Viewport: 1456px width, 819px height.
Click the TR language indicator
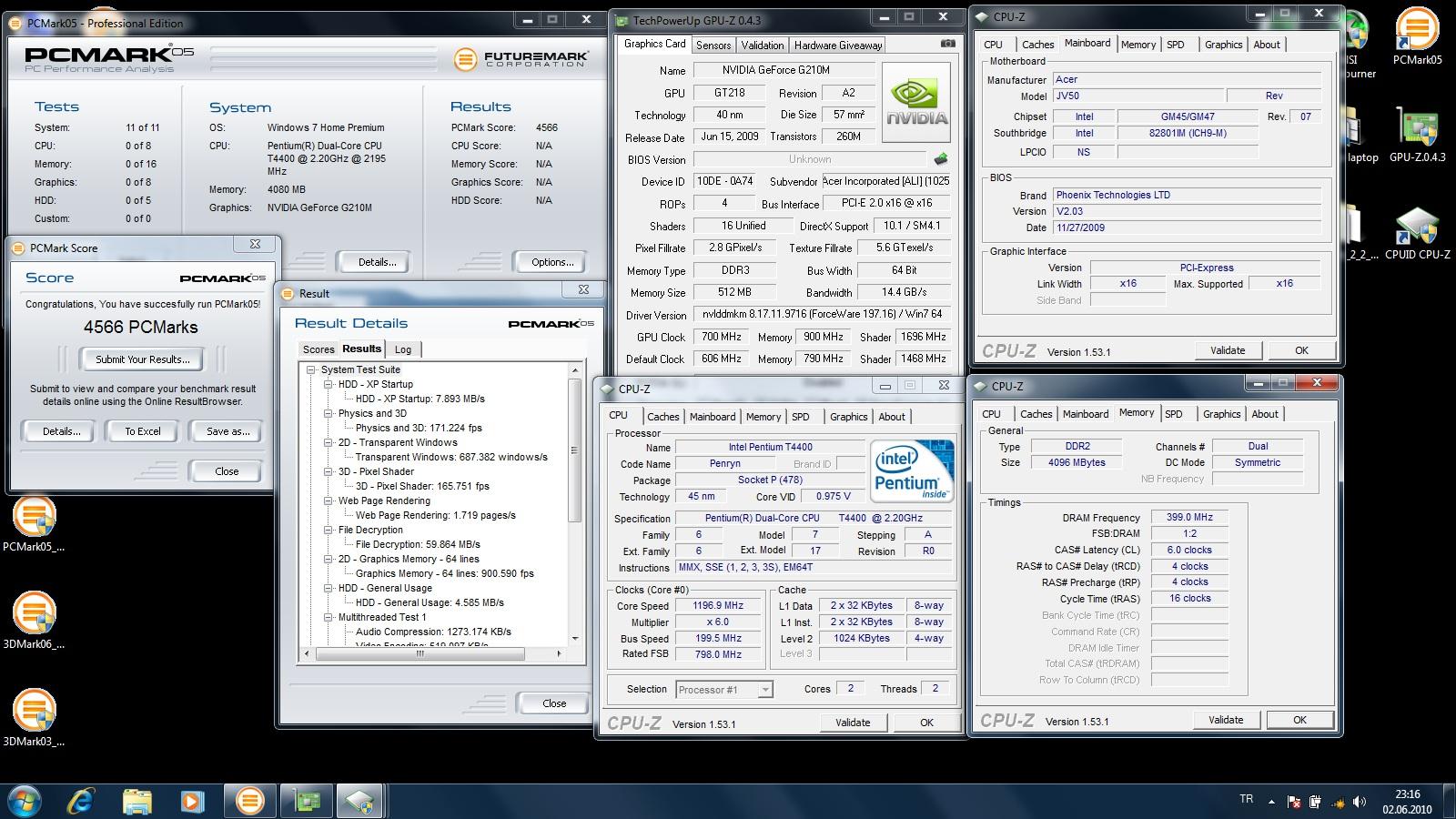pos(1246,799)
